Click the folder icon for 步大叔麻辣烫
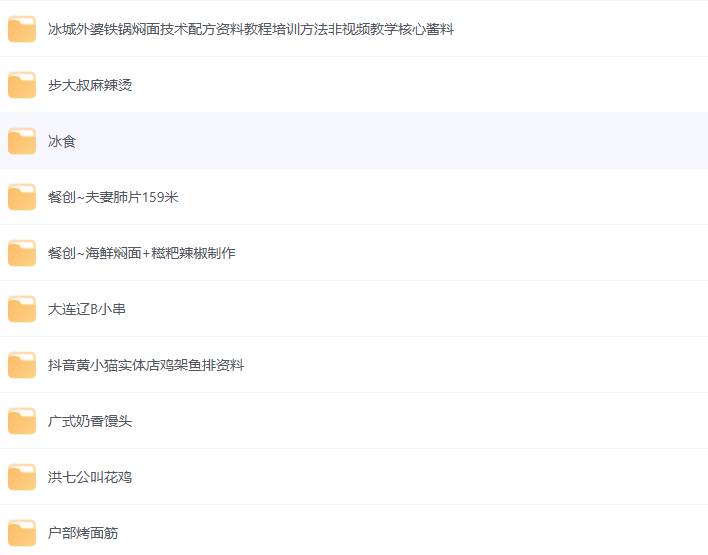 [x=22, y=86]
